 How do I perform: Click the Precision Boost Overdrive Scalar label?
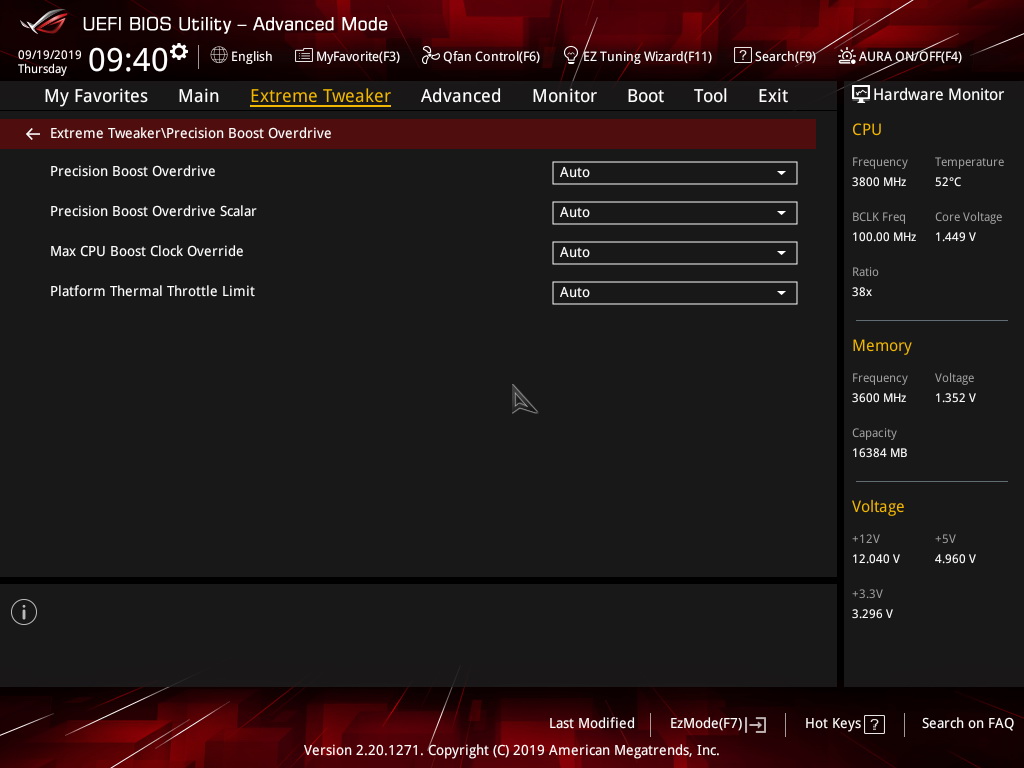[153, 211]
